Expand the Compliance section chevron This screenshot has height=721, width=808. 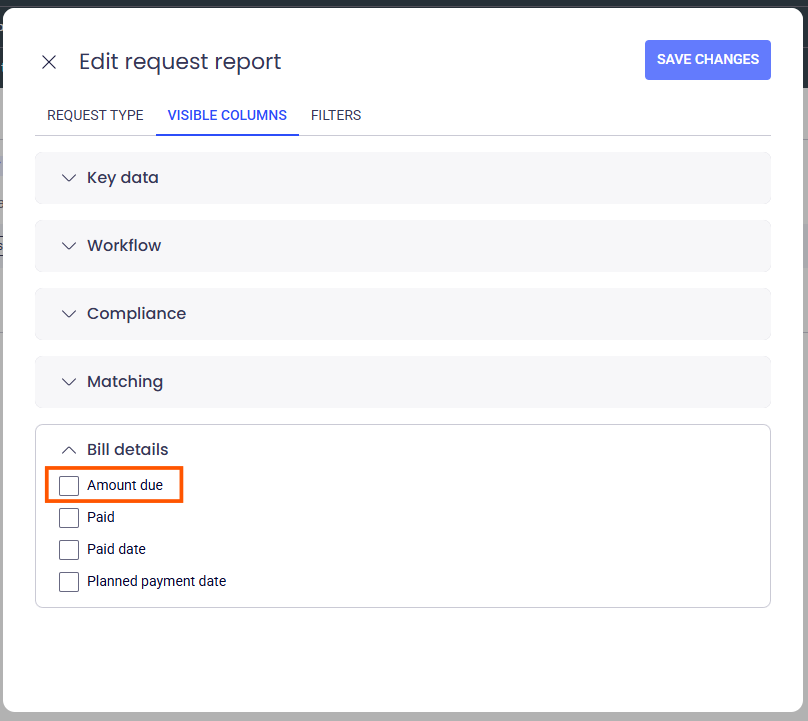(x=69, y=314)
